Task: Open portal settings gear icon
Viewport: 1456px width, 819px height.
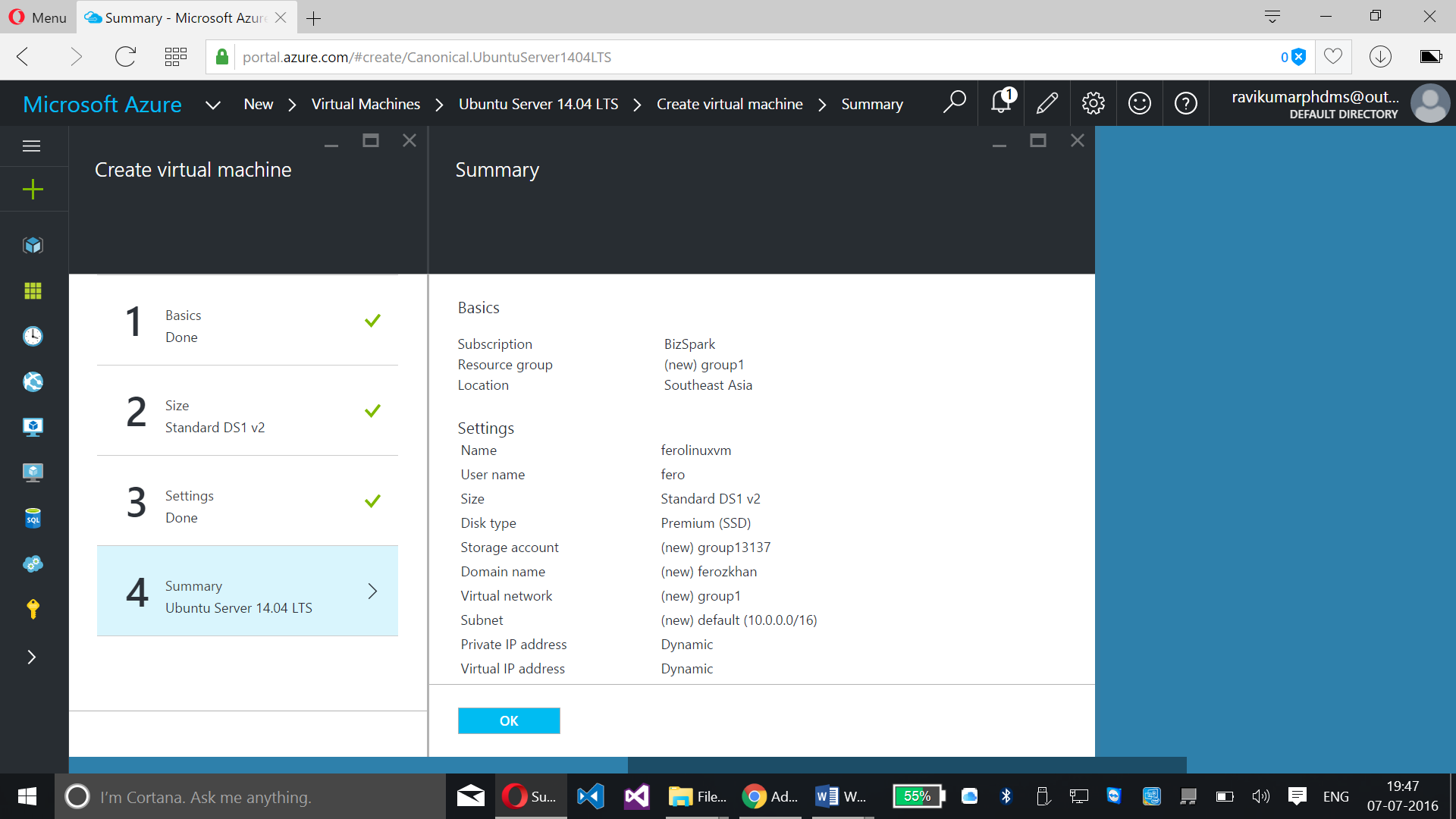Action: pyautogui.click(x=1093, y=102)
